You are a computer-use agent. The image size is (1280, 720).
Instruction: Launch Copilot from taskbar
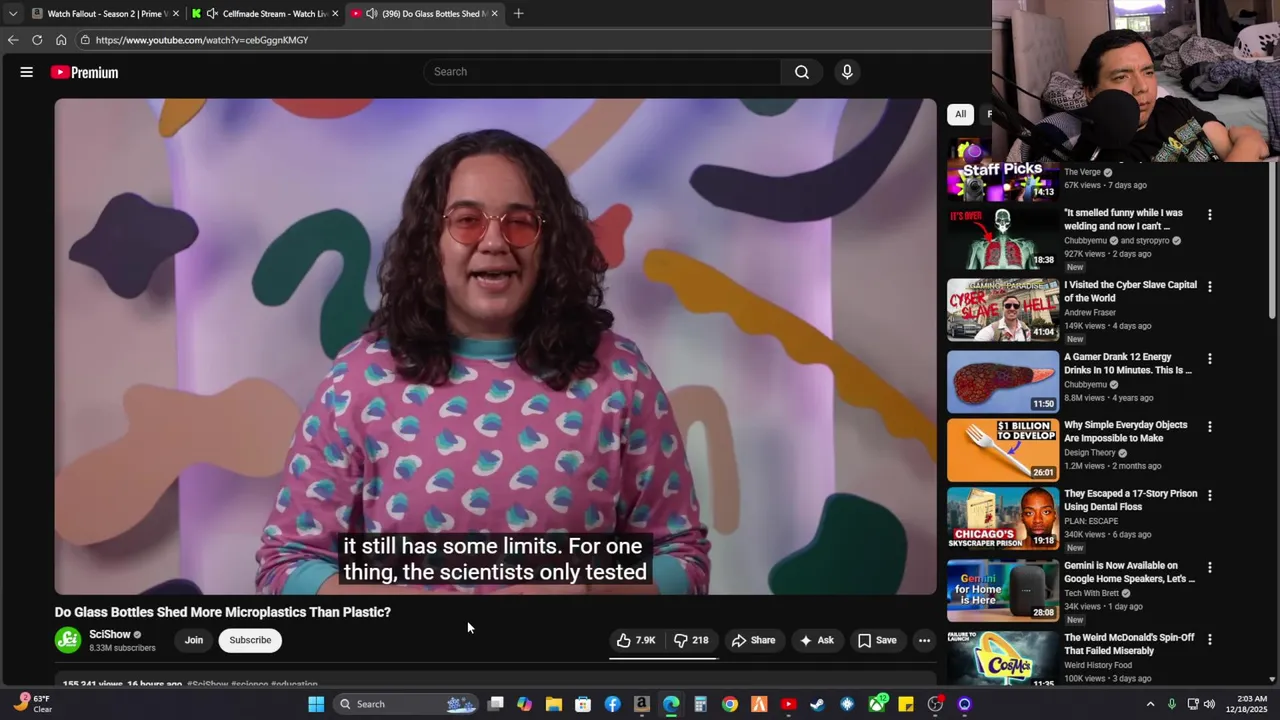524,704
